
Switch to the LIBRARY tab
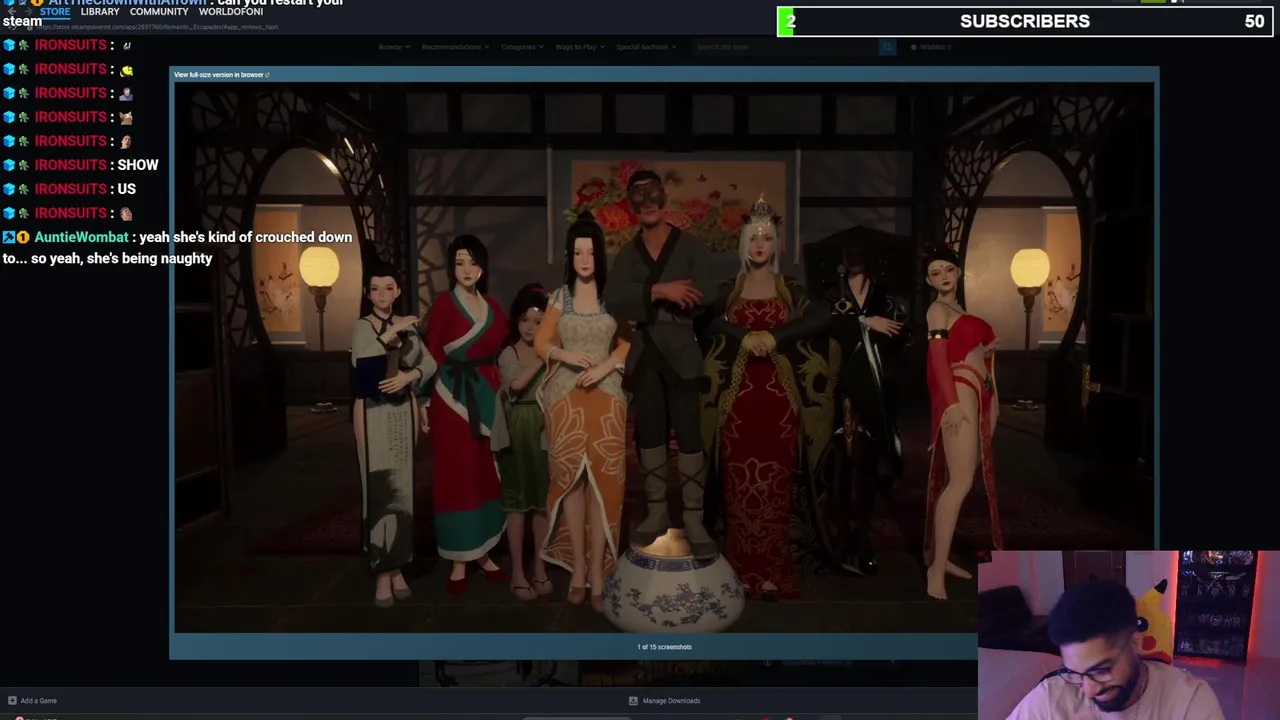(x=100, y=12)
